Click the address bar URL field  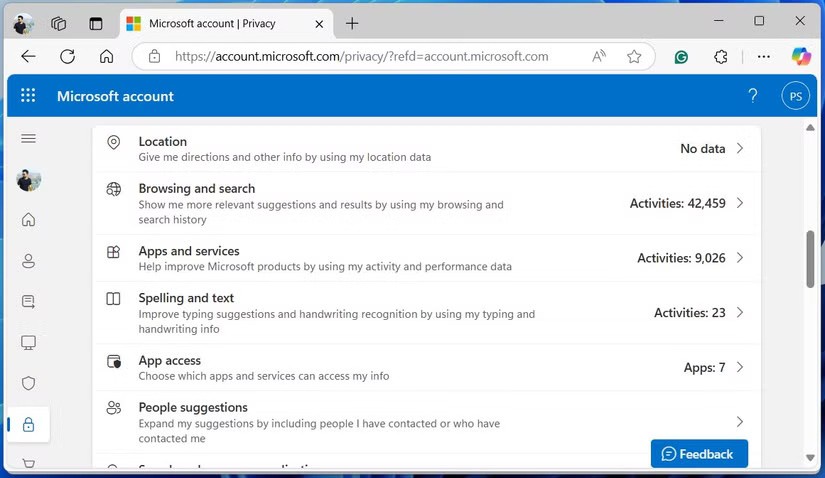pos(360,57)
